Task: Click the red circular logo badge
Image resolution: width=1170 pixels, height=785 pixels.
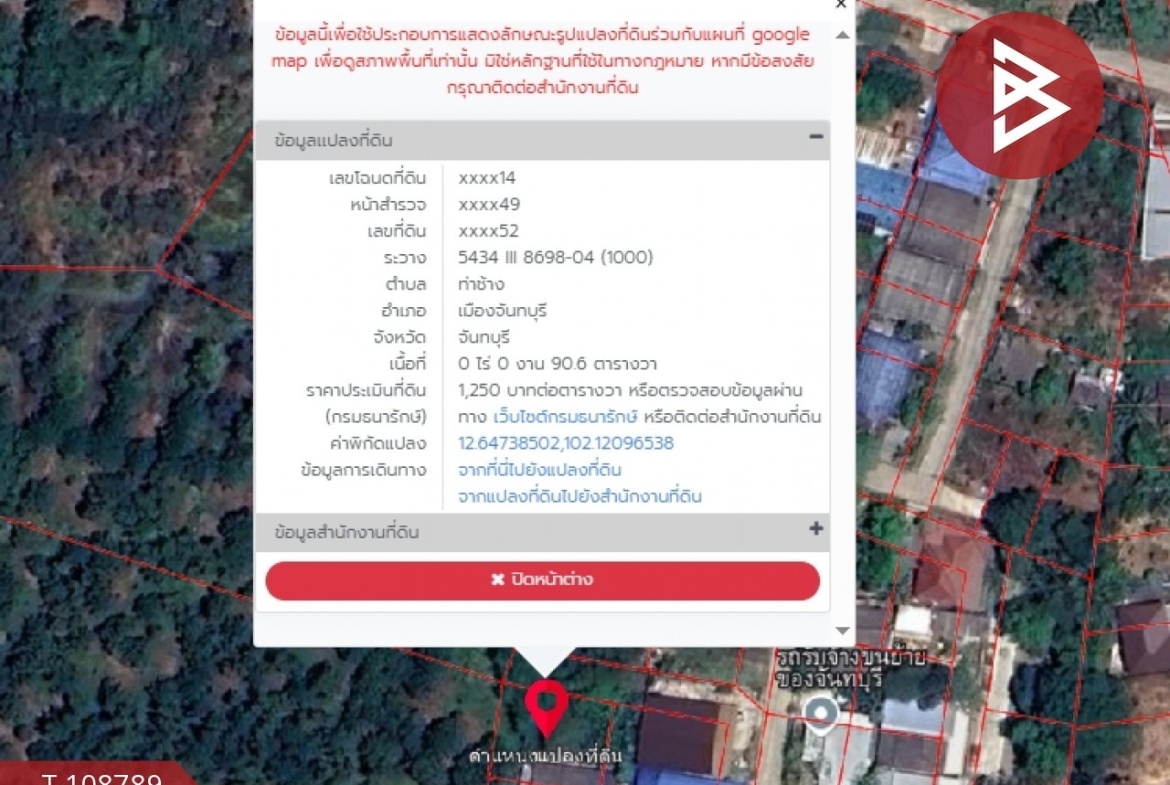Action: [x=1020, y=96]
